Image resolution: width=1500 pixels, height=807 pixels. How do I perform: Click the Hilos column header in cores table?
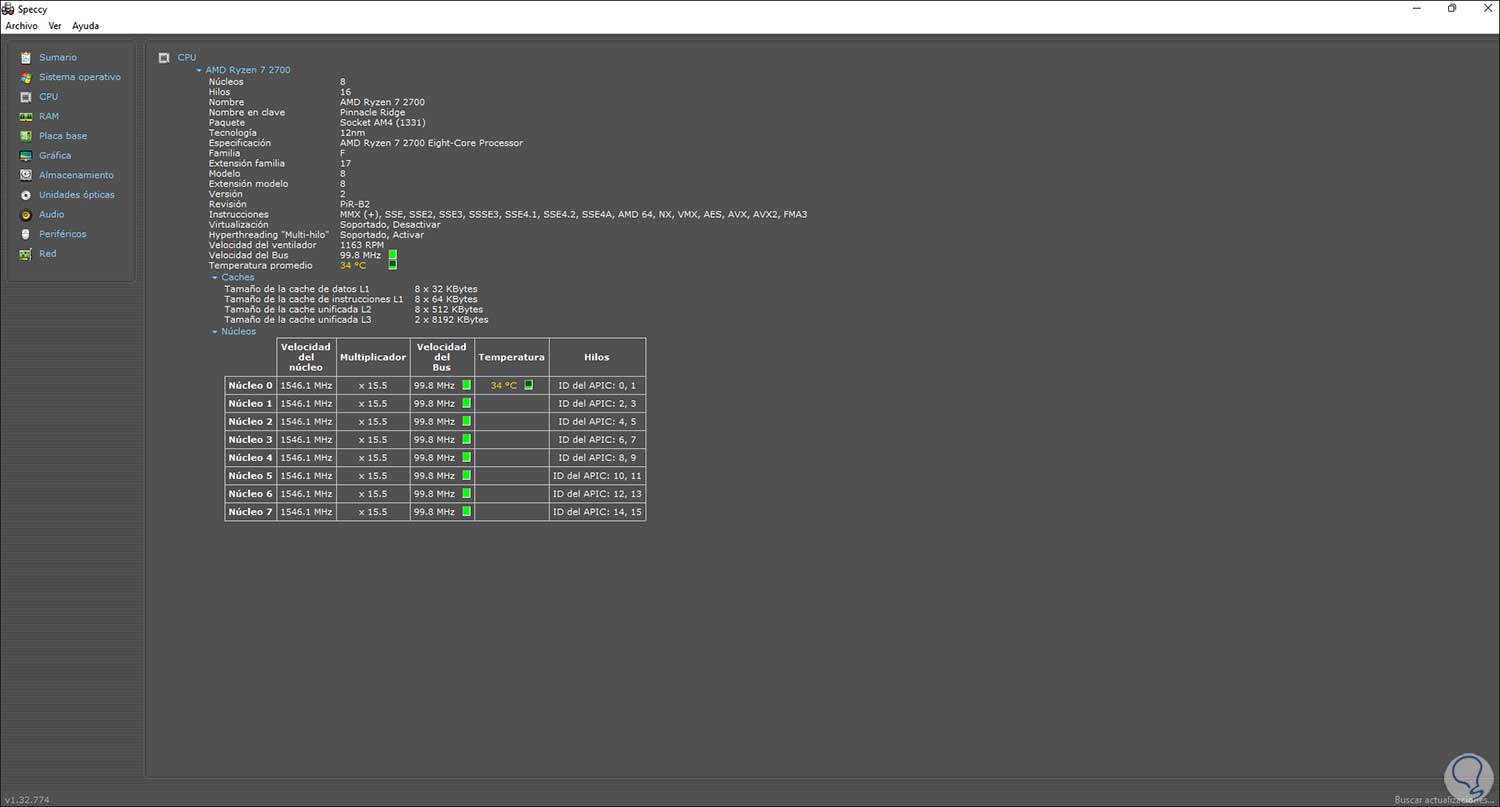click(x=597, y=357)
